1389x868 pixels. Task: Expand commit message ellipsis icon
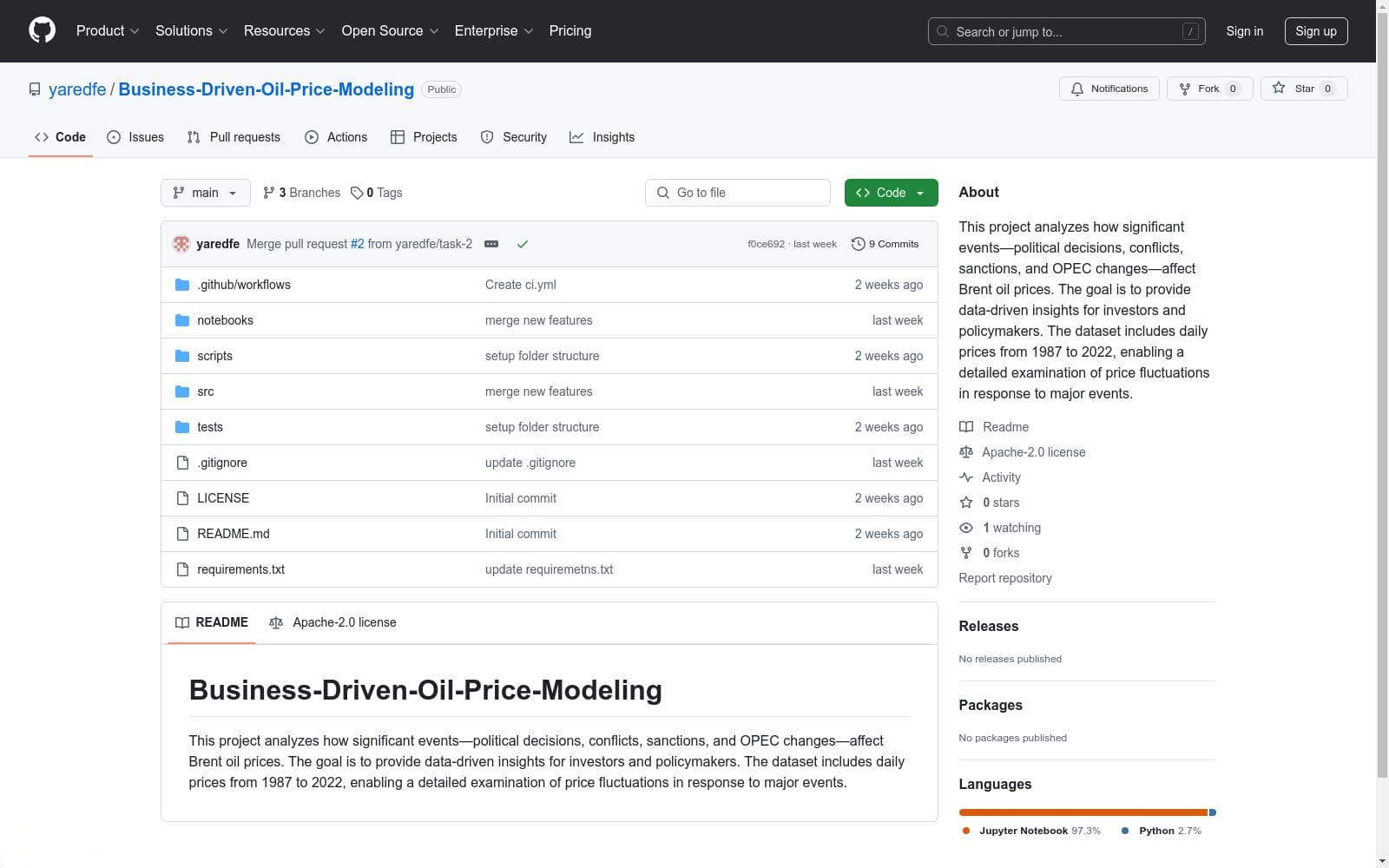coord(491,244)
